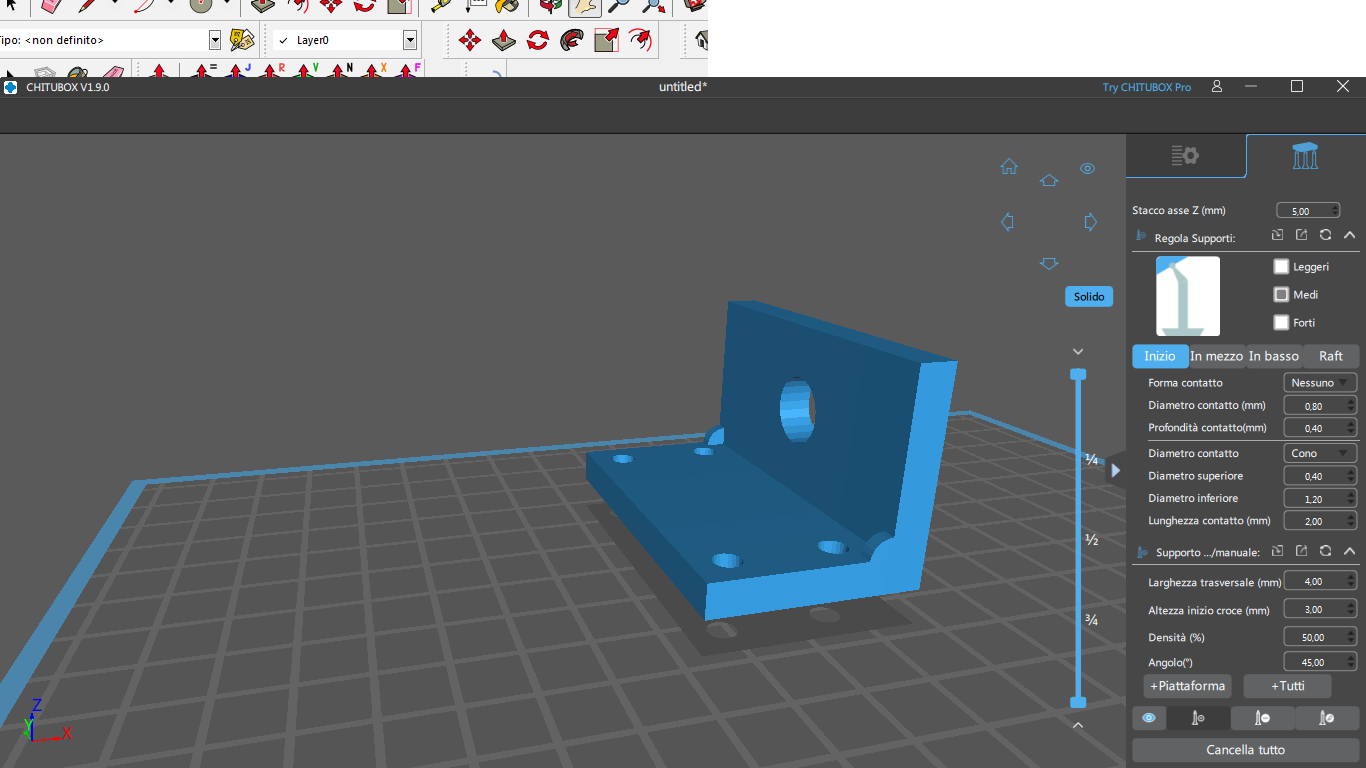Click the Diametro contatto (mm) value field
The image size is (1366, 768).
1320,406
